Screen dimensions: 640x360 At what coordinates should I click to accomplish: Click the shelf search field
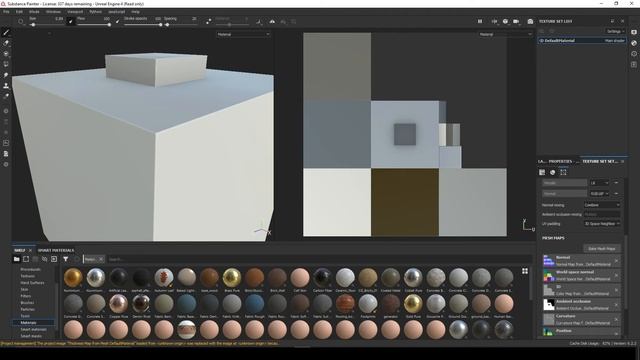[320, 259]
